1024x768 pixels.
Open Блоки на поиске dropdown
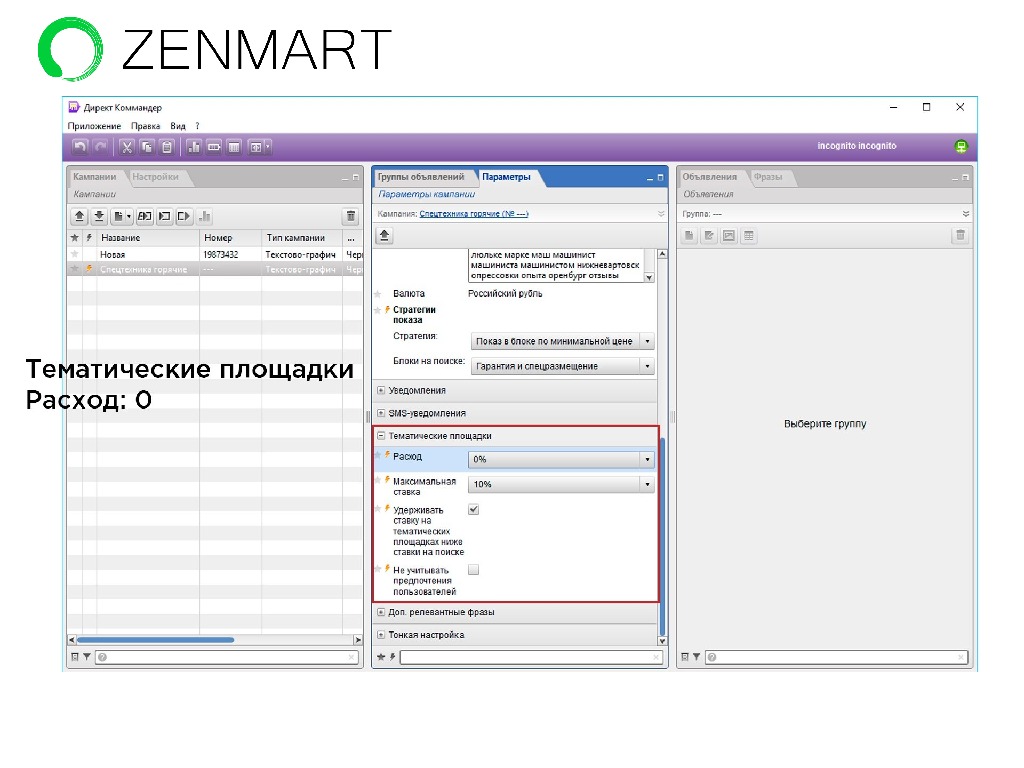[x=562, y=366]
